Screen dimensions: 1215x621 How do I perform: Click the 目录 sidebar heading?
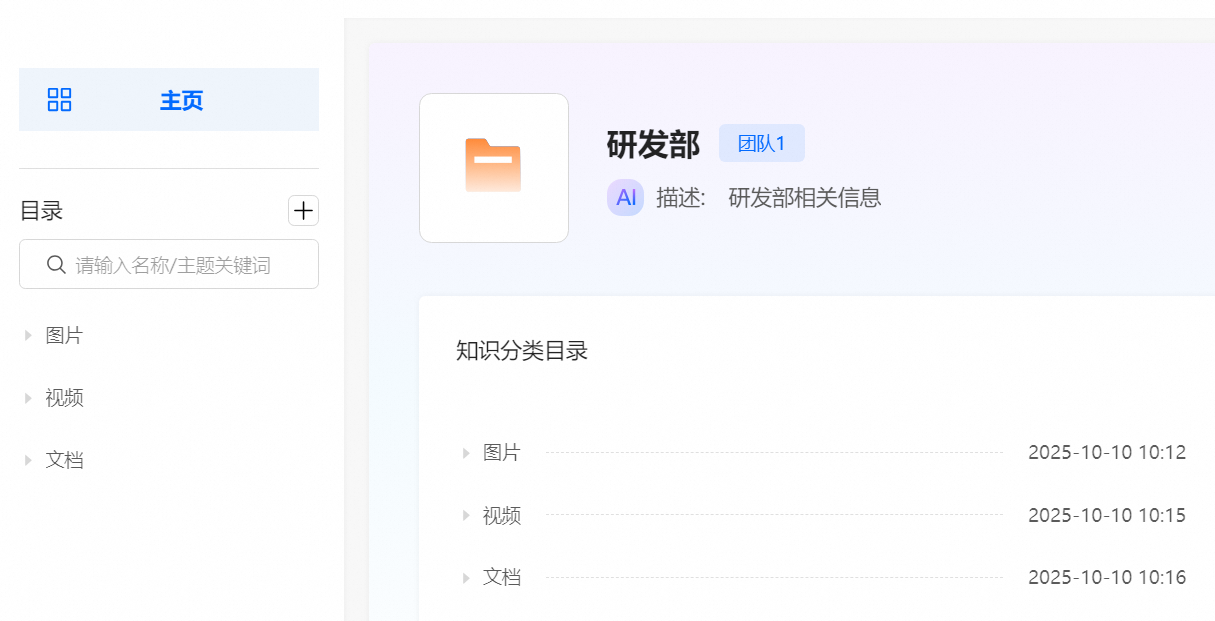(x=42, y=211)
